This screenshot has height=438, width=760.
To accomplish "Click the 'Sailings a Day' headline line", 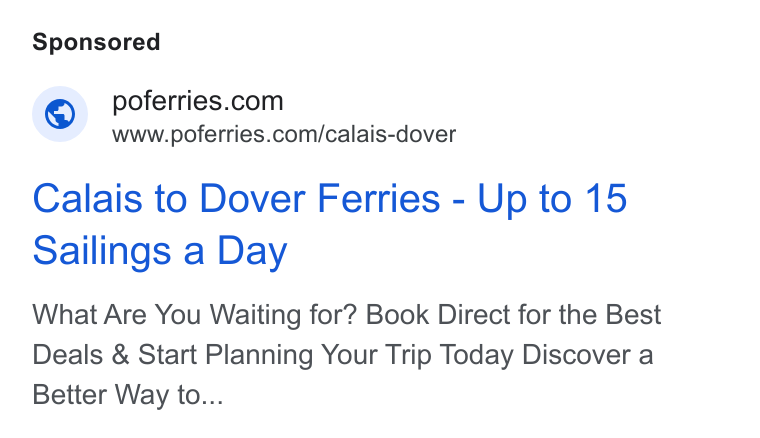I will [x=160, y=251].
